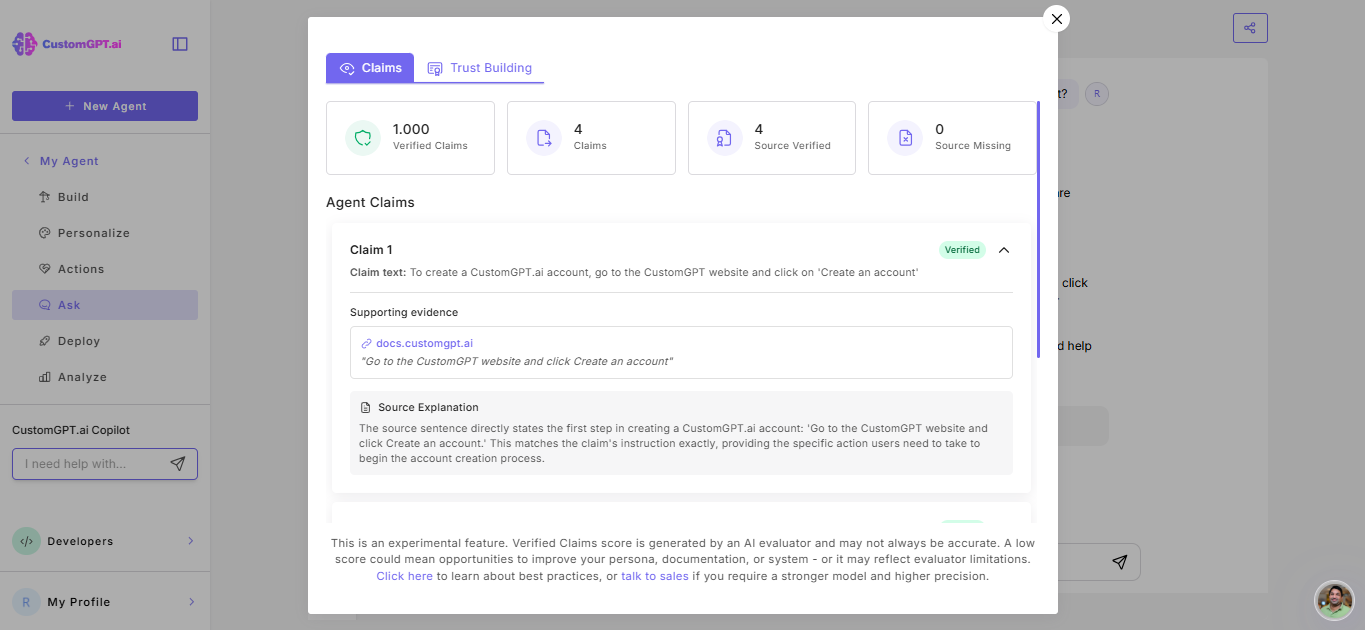Viewport: 1365px width, 630px height.
Task: Click the 1.000 Verified Claims value
Action: tap(411, 129)
